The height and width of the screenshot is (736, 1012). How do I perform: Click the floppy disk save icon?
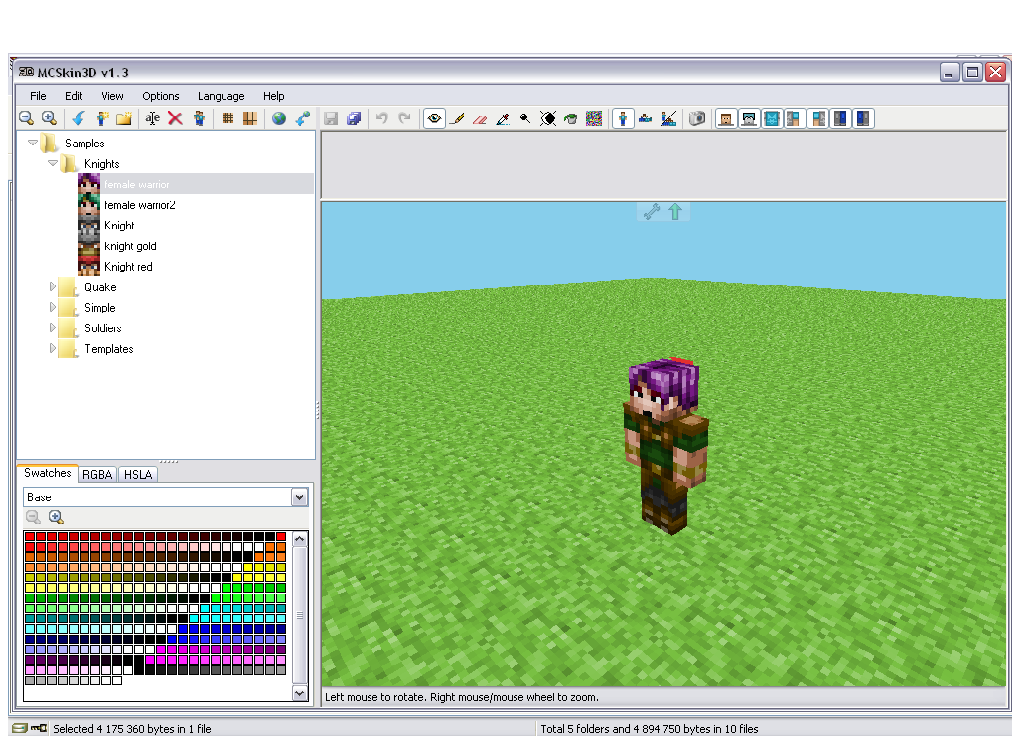point(331,118)
